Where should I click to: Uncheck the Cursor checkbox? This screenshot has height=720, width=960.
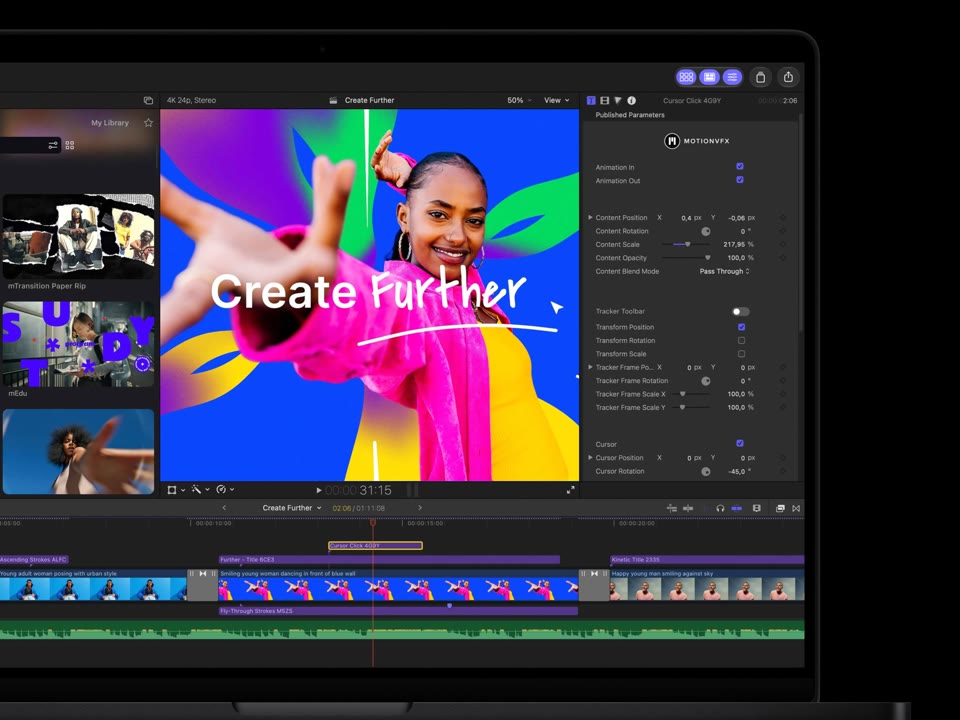[740, 443]
